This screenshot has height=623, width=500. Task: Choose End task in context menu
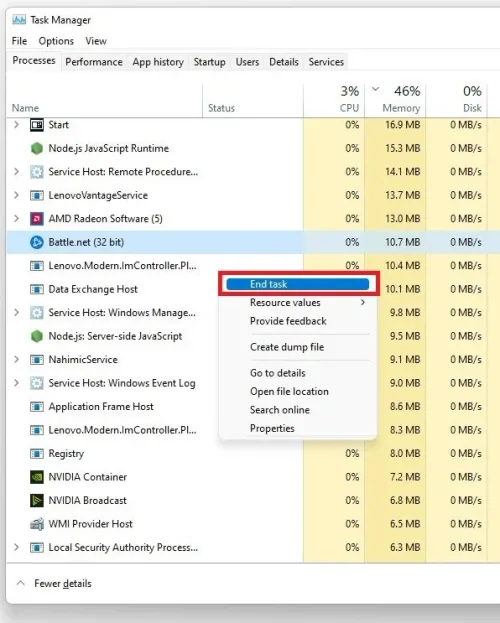point(297,284)
